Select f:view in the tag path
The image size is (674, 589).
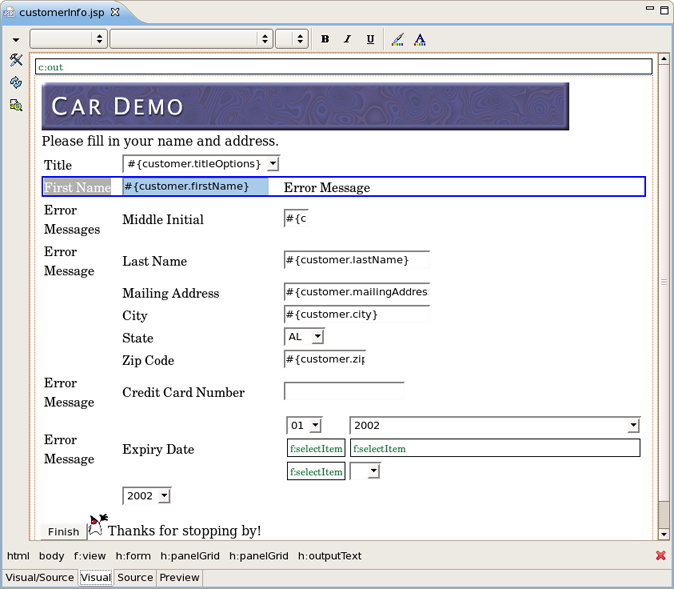tap(89, 555)
